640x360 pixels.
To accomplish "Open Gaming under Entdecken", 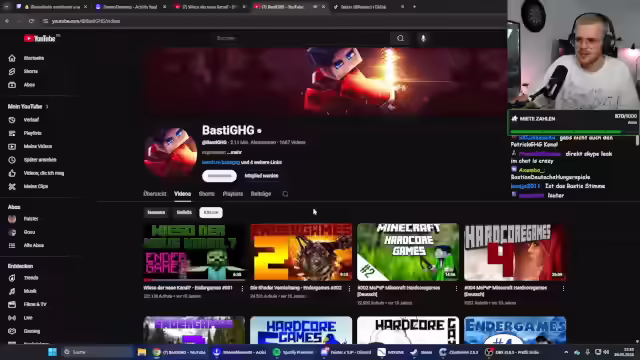I will point(31,331).
